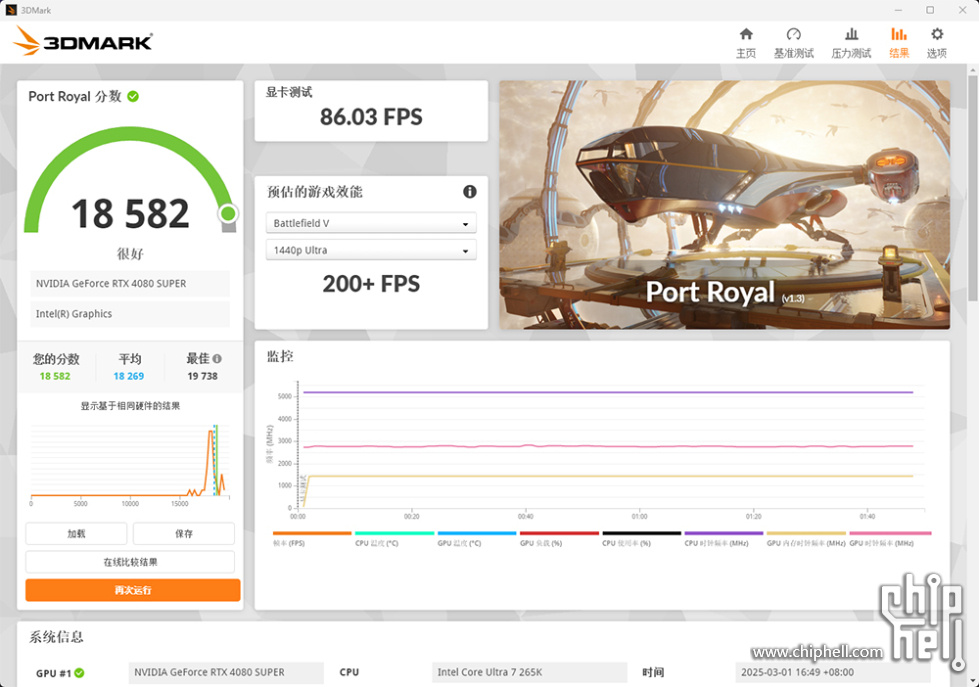979x687 pixels.
Task: Toggle CPU 温度 teal legend swatch
Action: (395, 533)
